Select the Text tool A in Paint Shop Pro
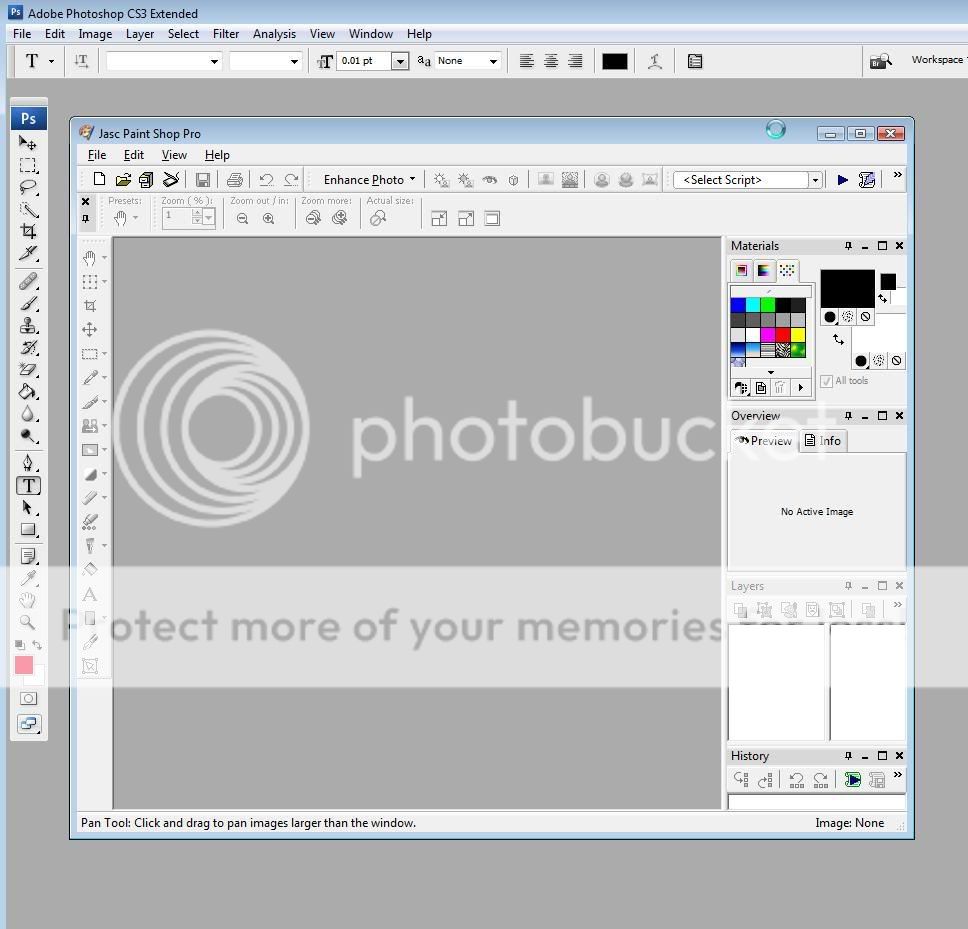Viewport: 968px width, 929px height. (90, 594)
